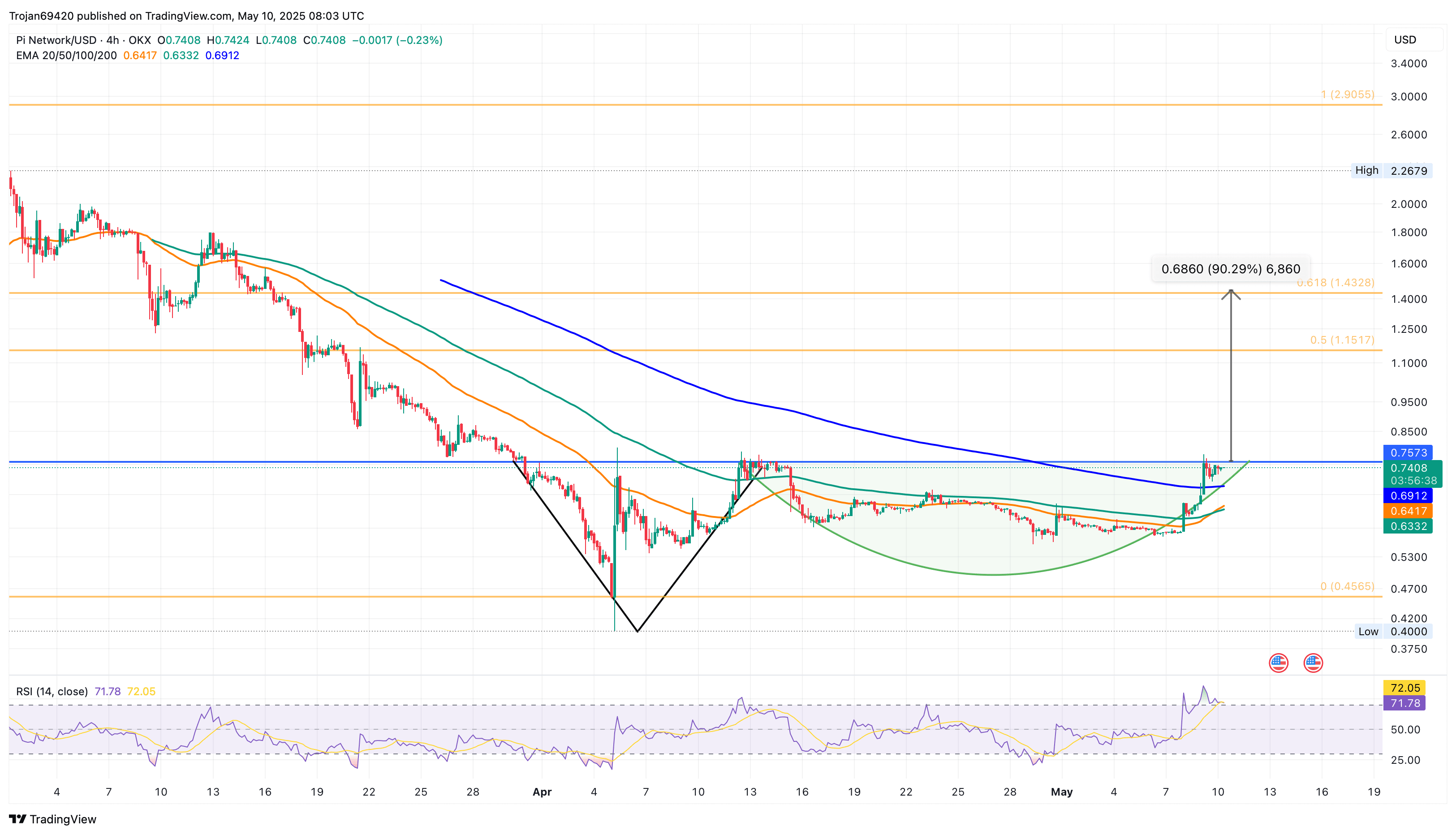Select the EMA 20/50/100/200 indicator legend
Image resolution: width=1456 pixels, height=835 pixels.
66,56
